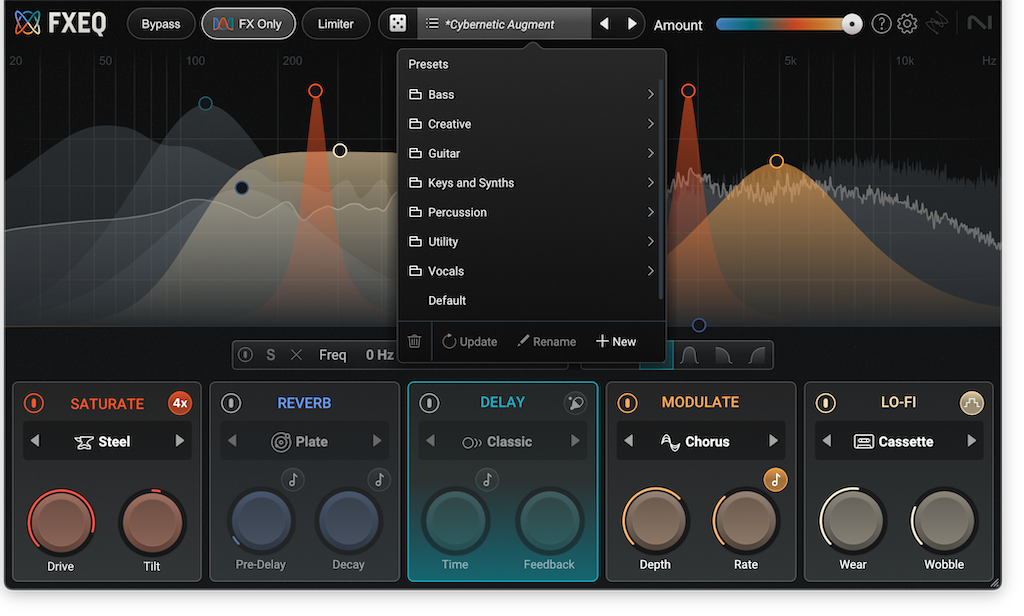Click the FXEQ logo icon
1024x616 pixels.
pyautogui.click(x=27, y=23)
